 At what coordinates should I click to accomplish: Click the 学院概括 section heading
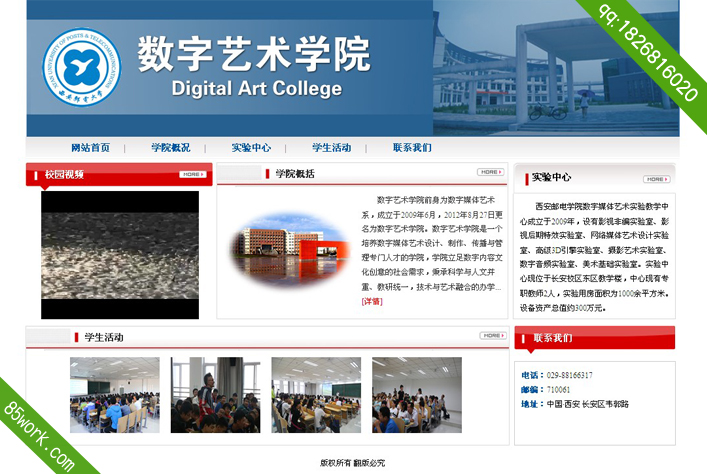(295, 174)
